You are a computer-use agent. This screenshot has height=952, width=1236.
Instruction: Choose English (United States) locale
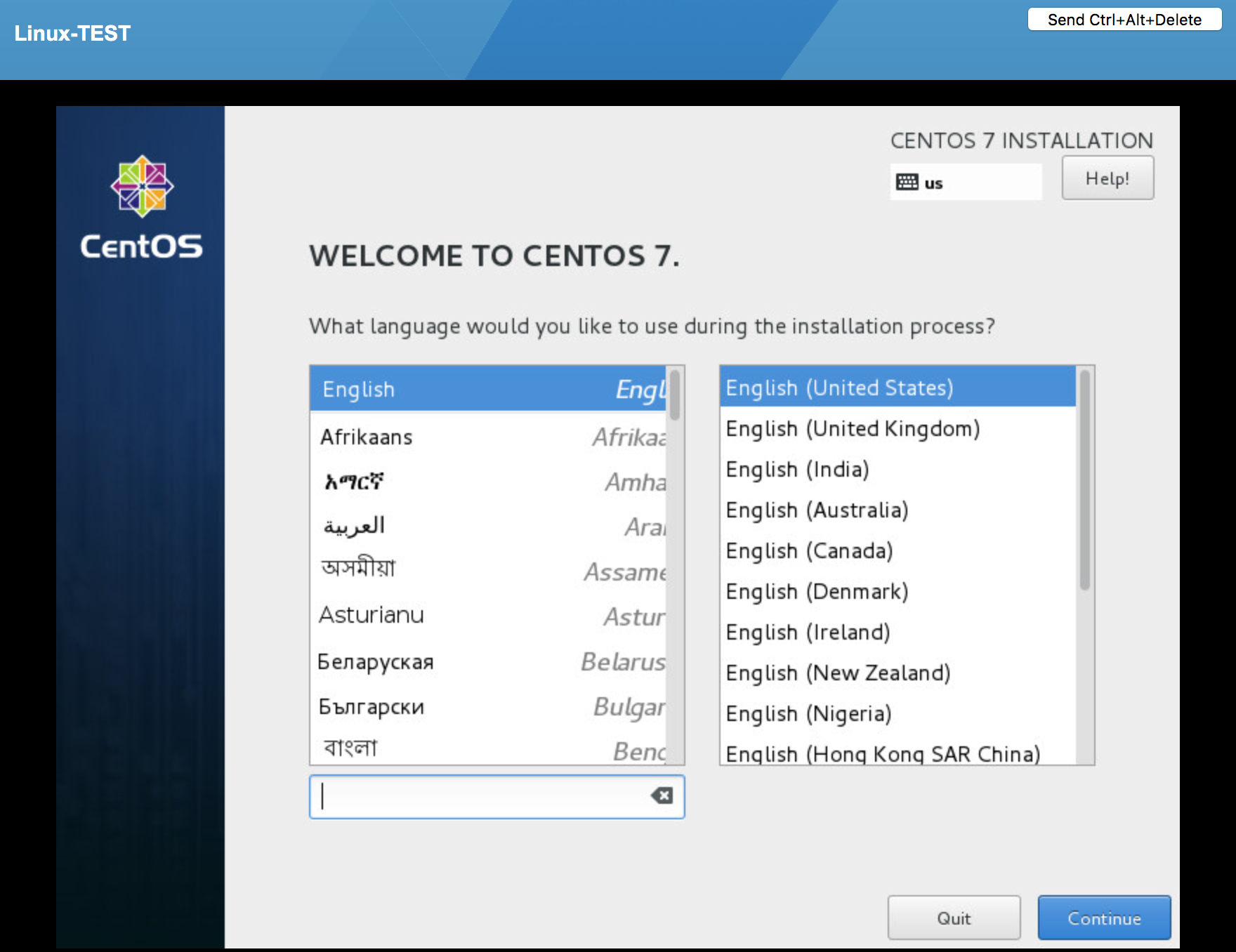coord(898,388)
